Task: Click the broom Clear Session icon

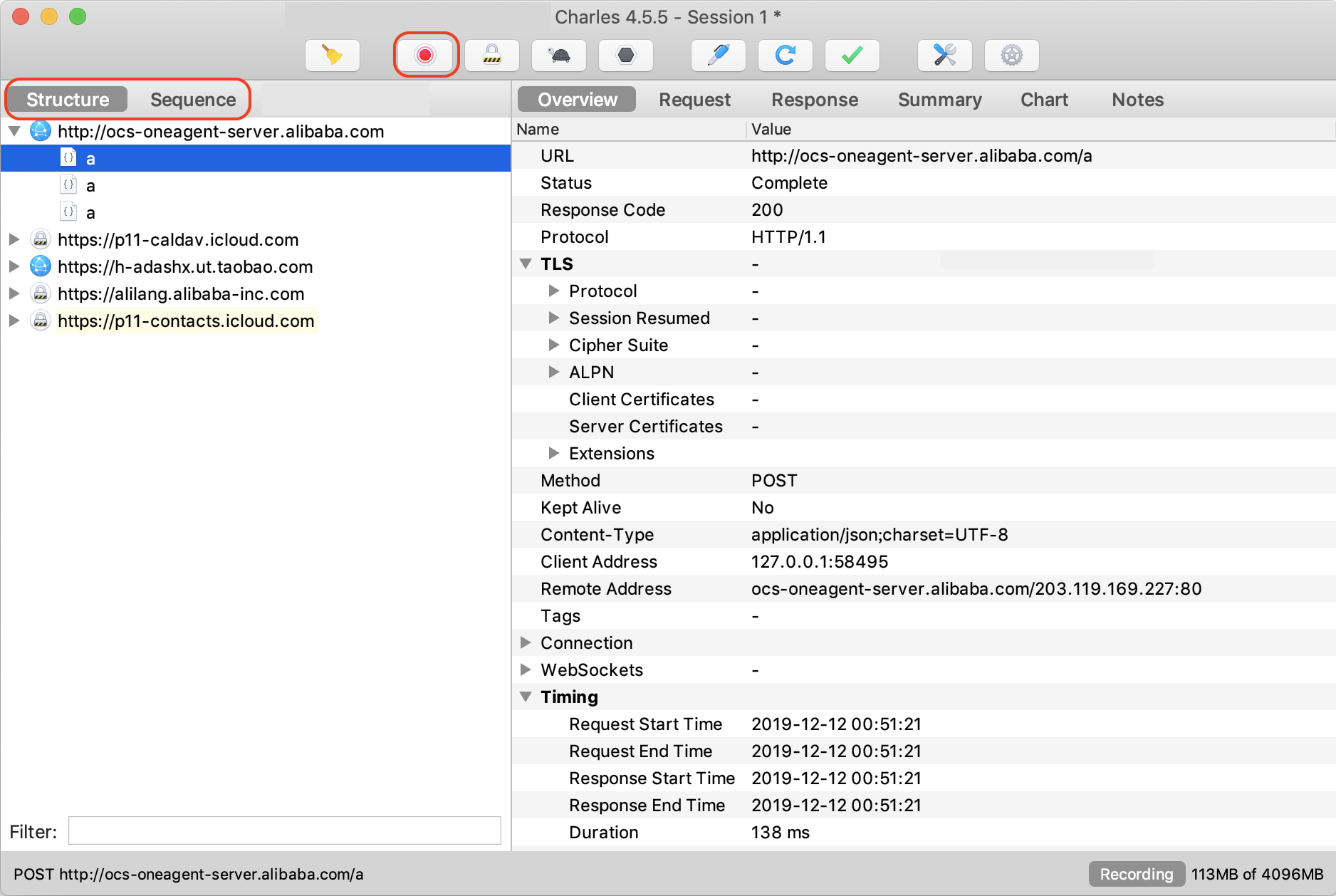Action: click(x=333, y=55)
